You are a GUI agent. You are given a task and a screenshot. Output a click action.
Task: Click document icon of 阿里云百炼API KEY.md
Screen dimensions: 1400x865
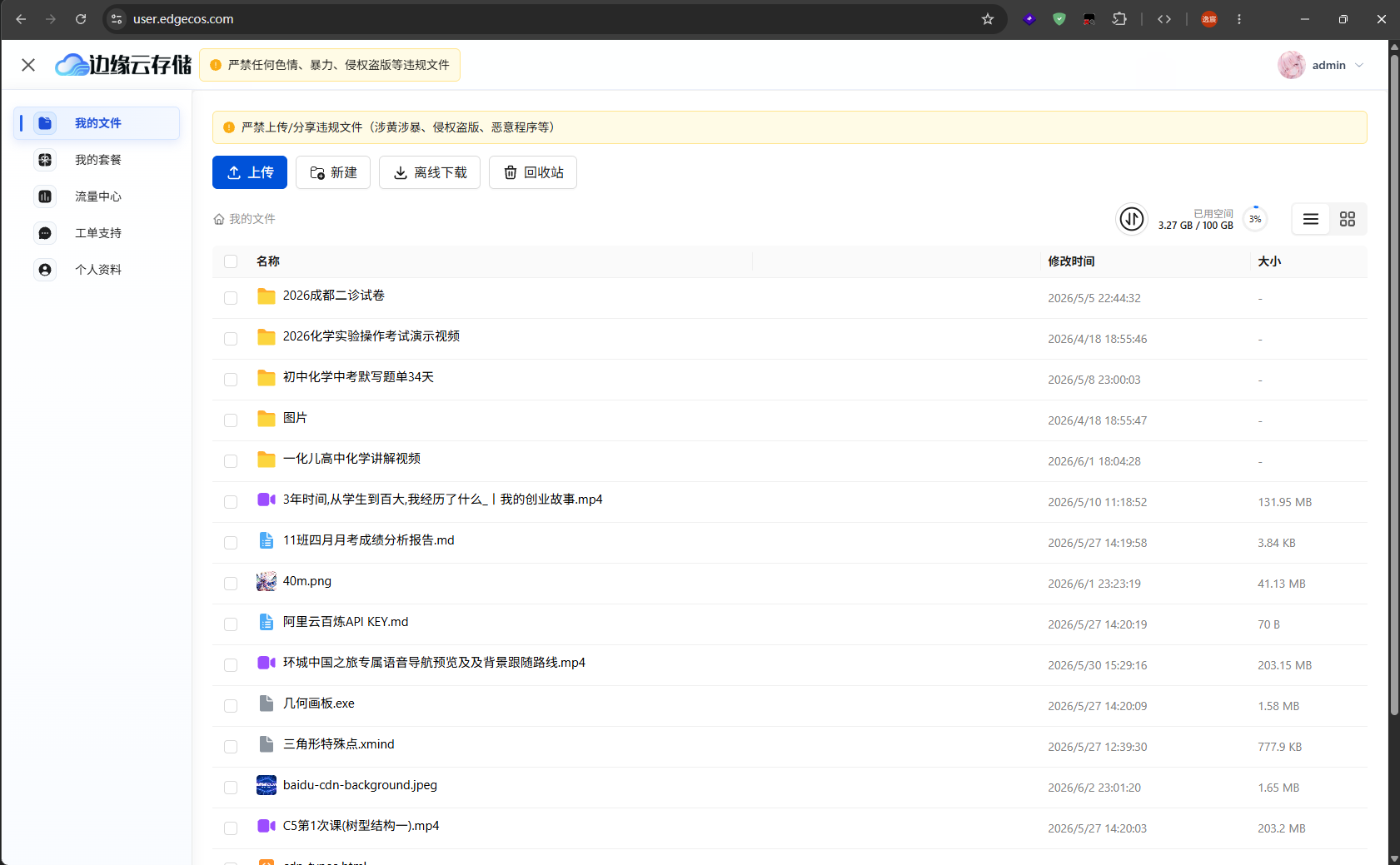pos(267,622)
